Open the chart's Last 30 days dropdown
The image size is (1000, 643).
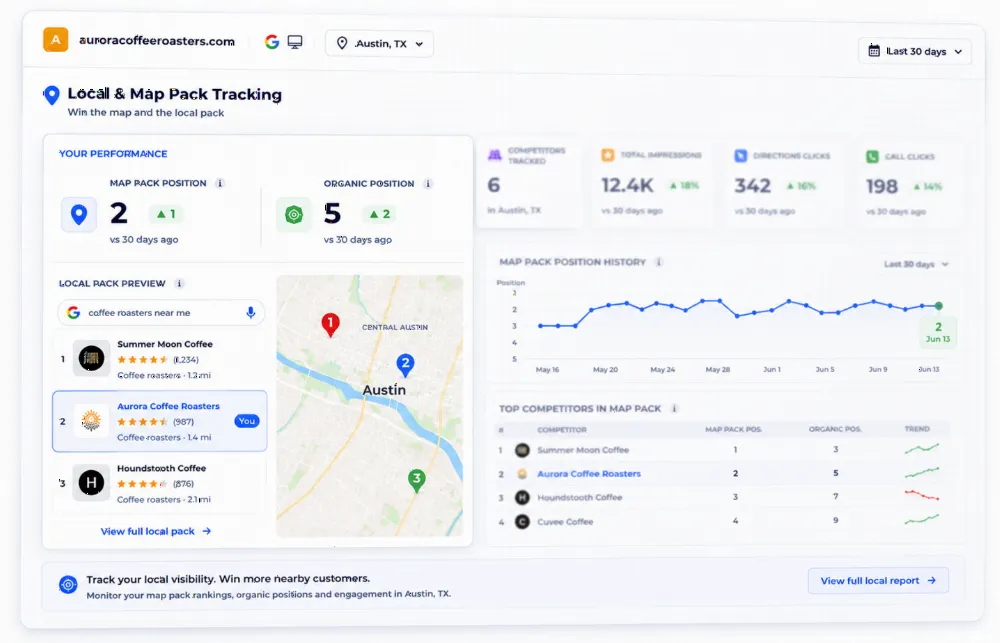916,264
